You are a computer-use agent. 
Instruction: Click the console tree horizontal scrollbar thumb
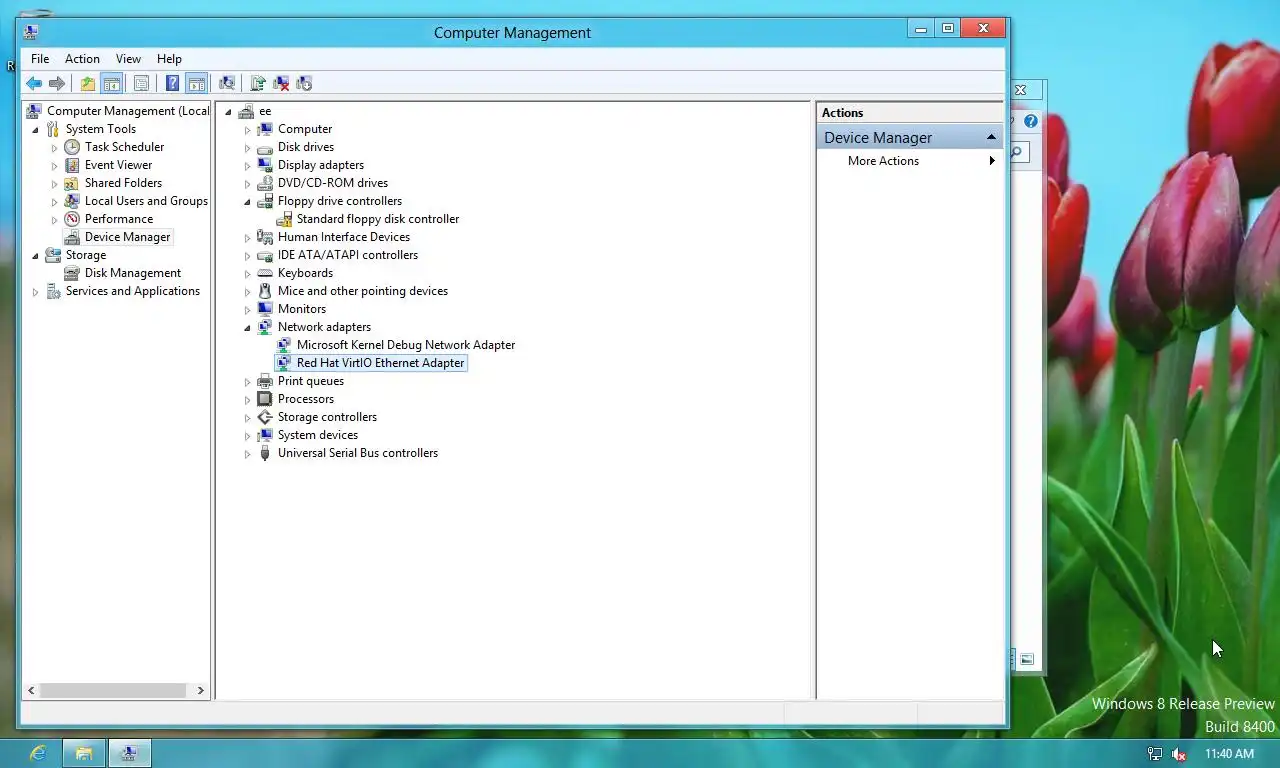pyautogui.click(x=113, y=690)
